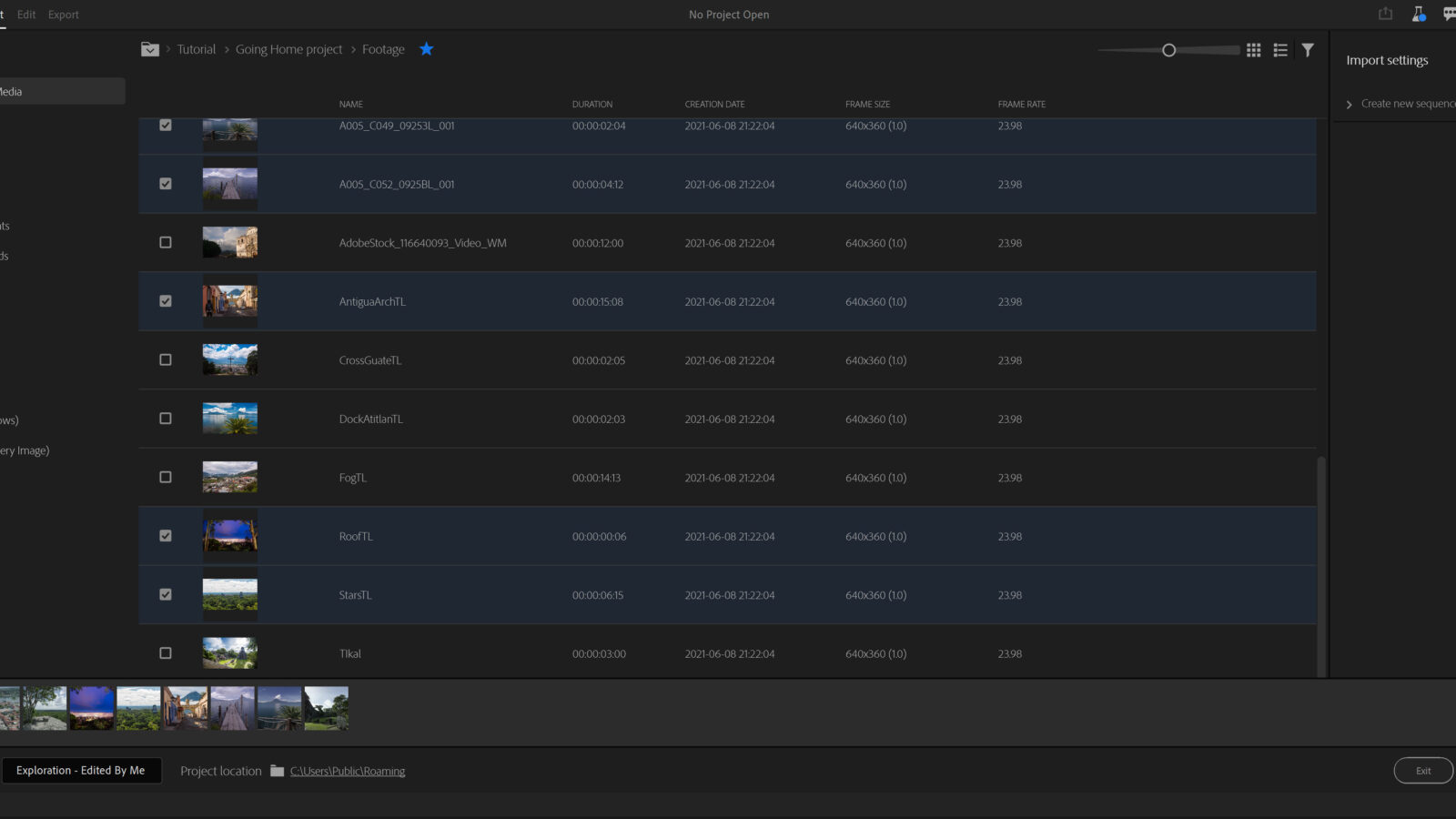Screen dimensions: 1456x819
Task: Uncheck the RoofTL clip
Action: click(x=166, y=536)
